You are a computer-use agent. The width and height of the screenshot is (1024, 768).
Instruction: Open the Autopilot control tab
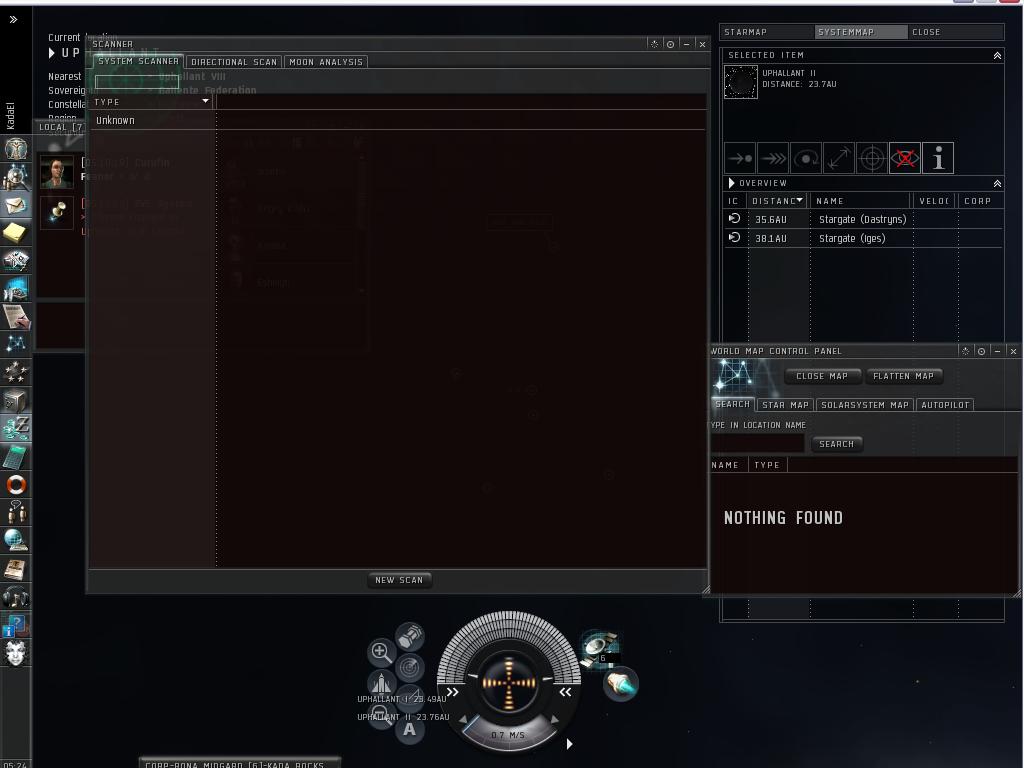coord(945,405)
